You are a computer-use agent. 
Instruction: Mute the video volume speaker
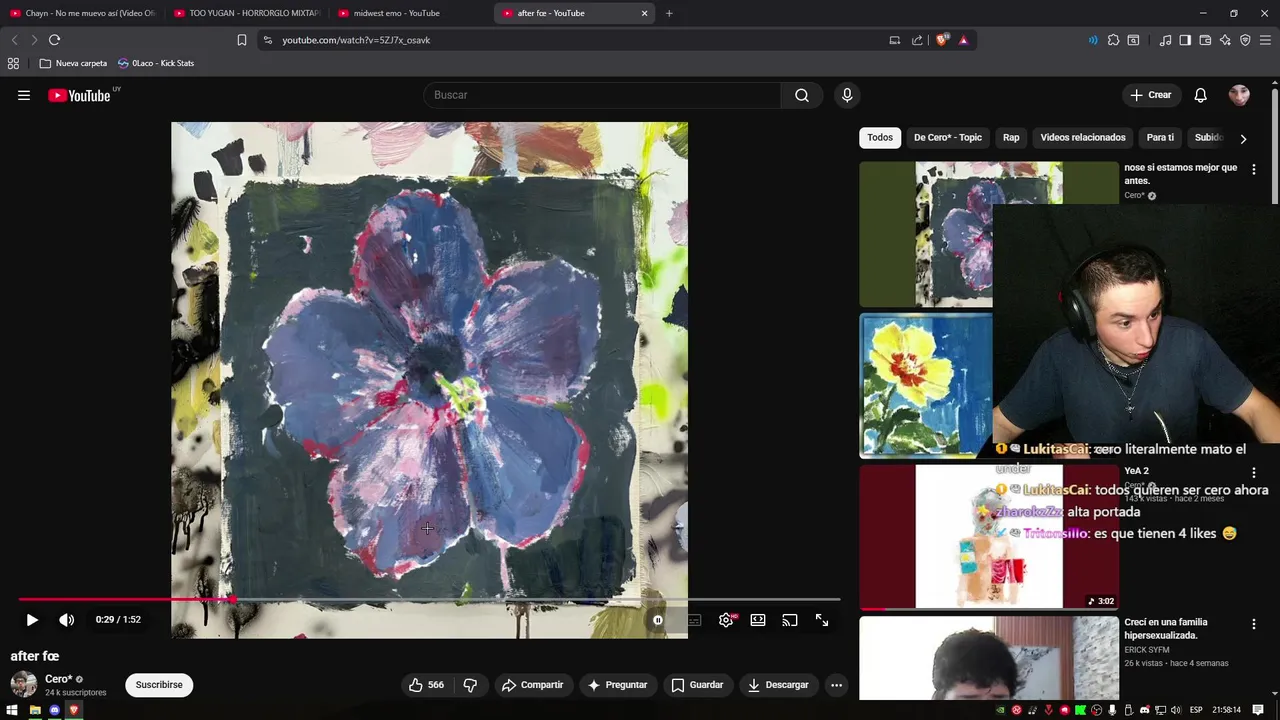pos(66,620)
